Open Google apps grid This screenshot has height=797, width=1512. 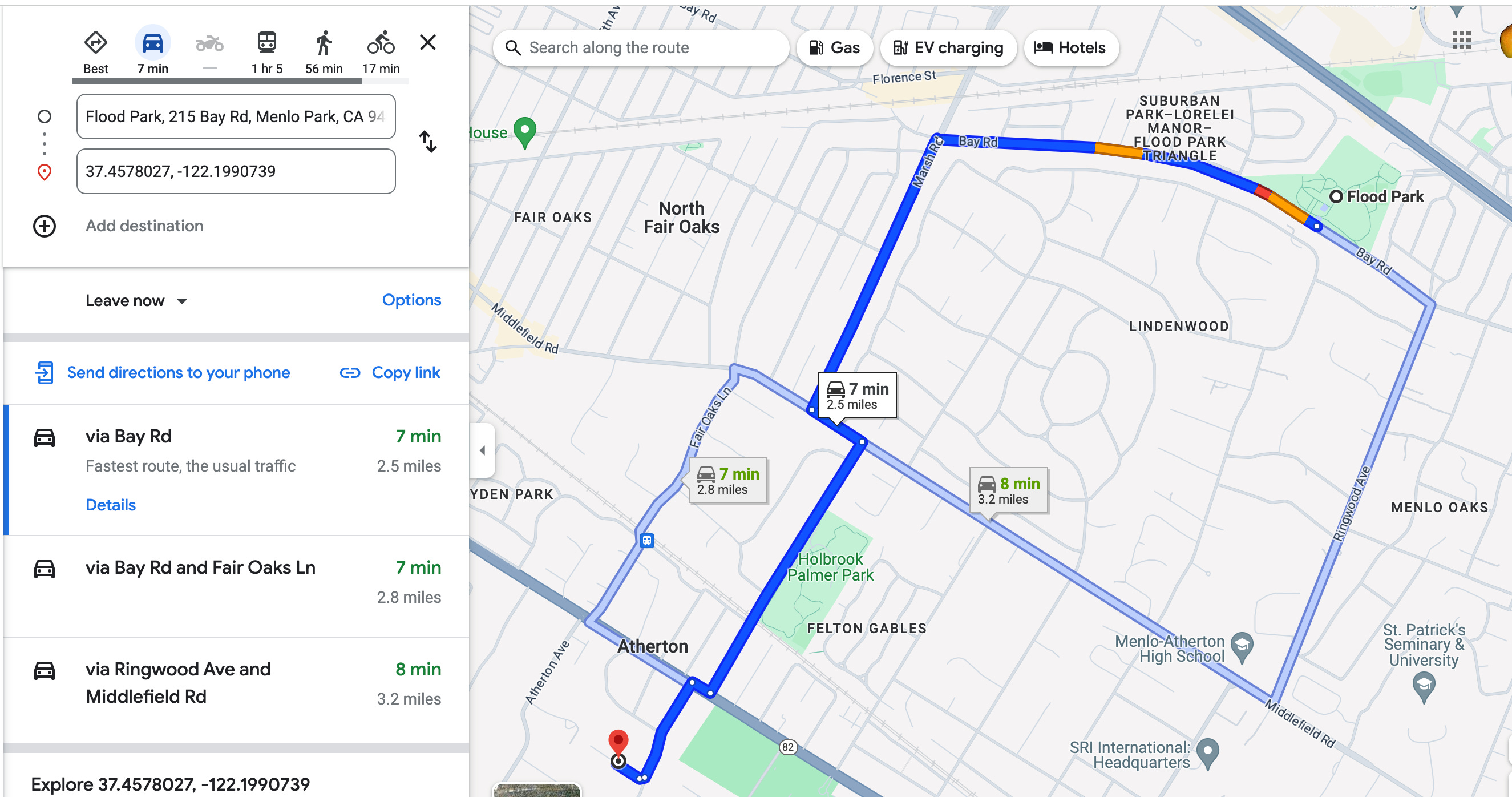tap(1461, 40)
